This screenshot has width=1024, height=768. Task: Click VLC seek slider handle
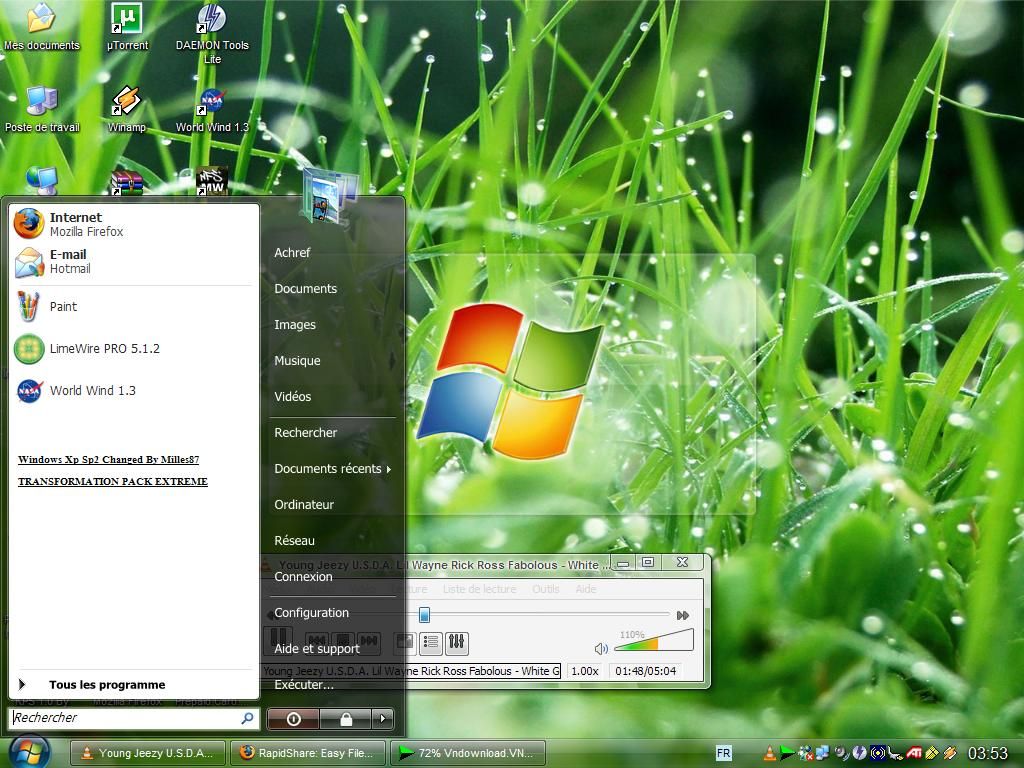click(x=424, y=615)
